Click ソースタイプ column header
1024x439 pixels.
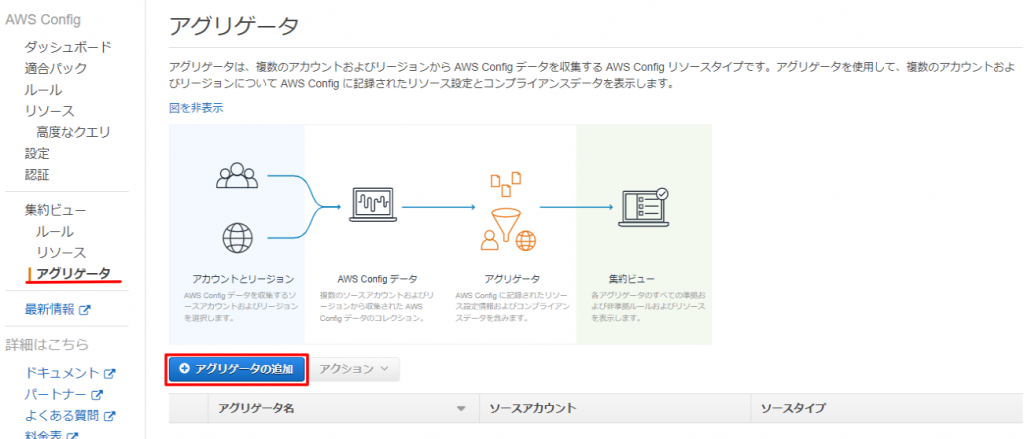888,408
